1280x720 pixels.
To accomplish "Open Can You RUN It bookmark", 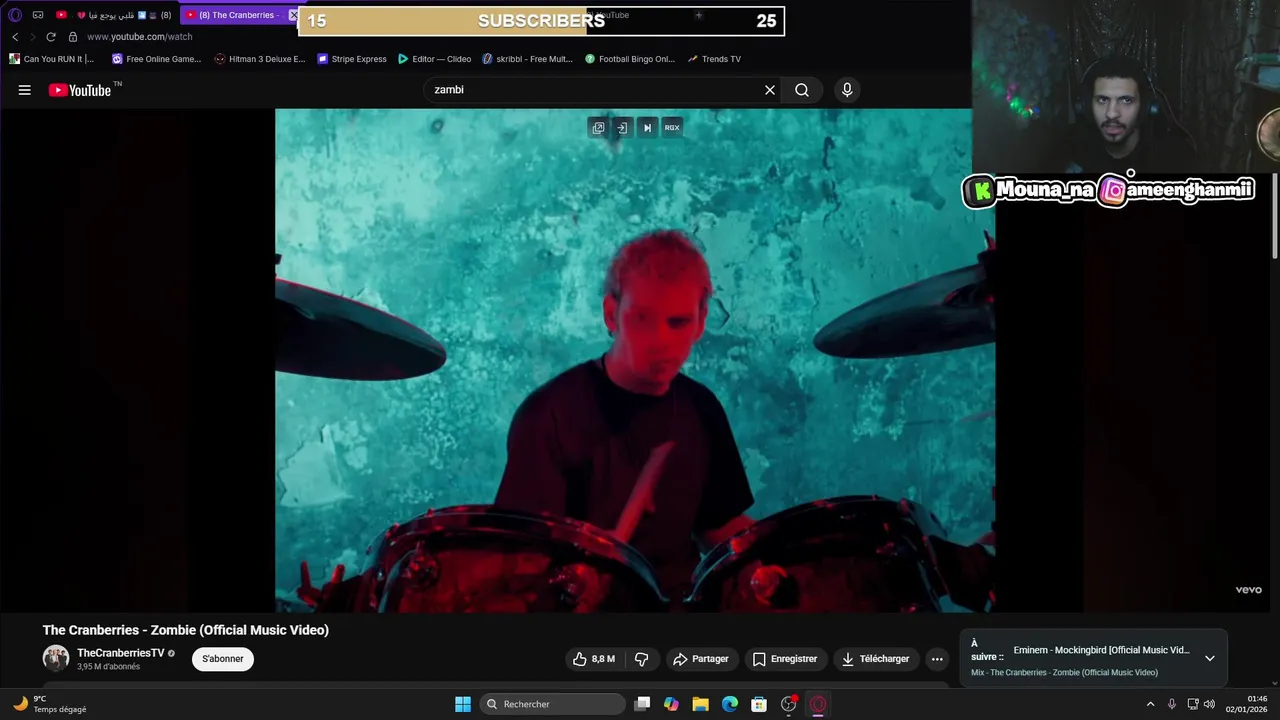I will pyautogui.click(x=51, y=59).
